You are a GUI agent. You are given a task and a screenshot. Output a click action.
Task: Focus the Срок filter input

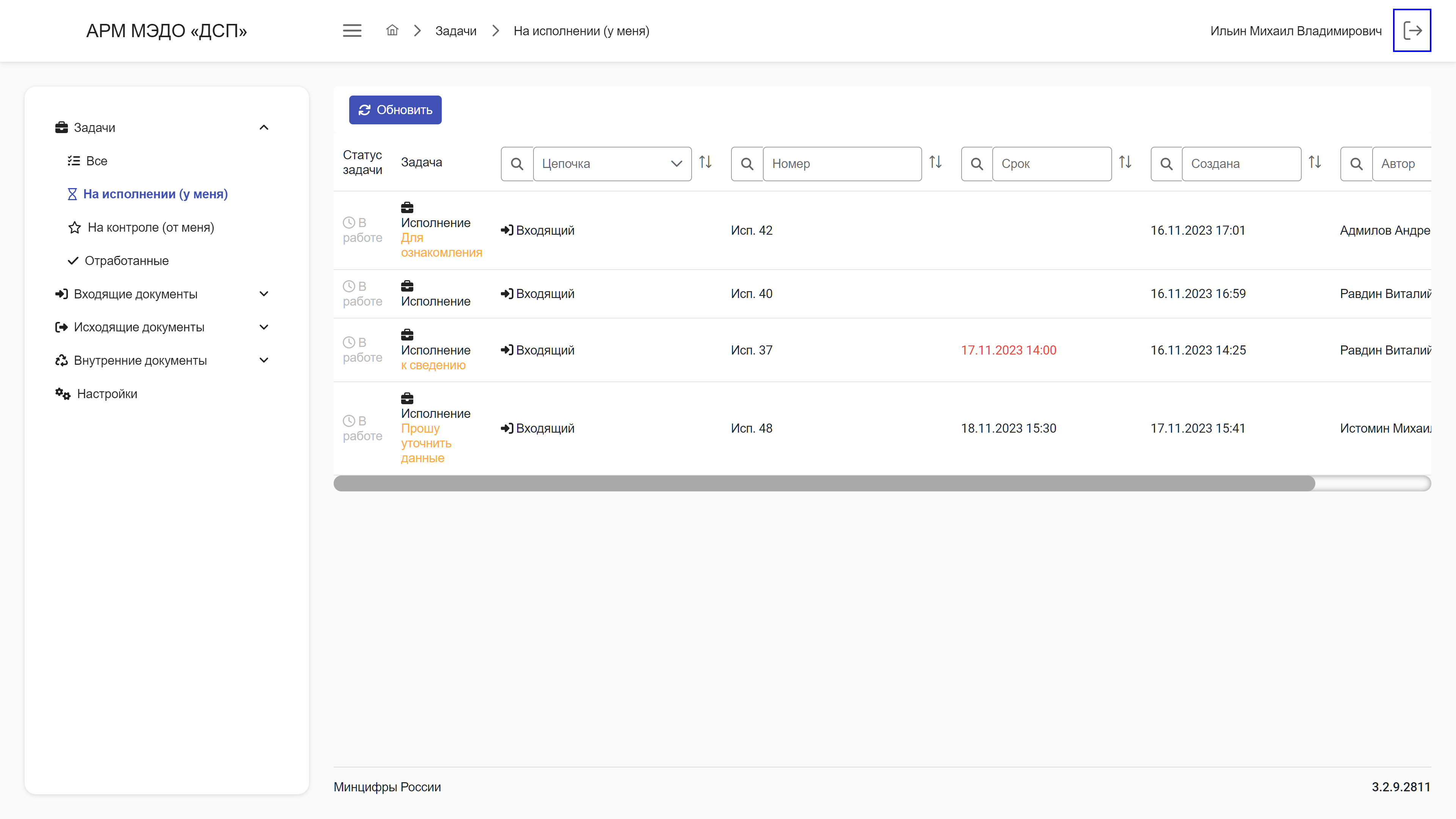pos(1052,164)
